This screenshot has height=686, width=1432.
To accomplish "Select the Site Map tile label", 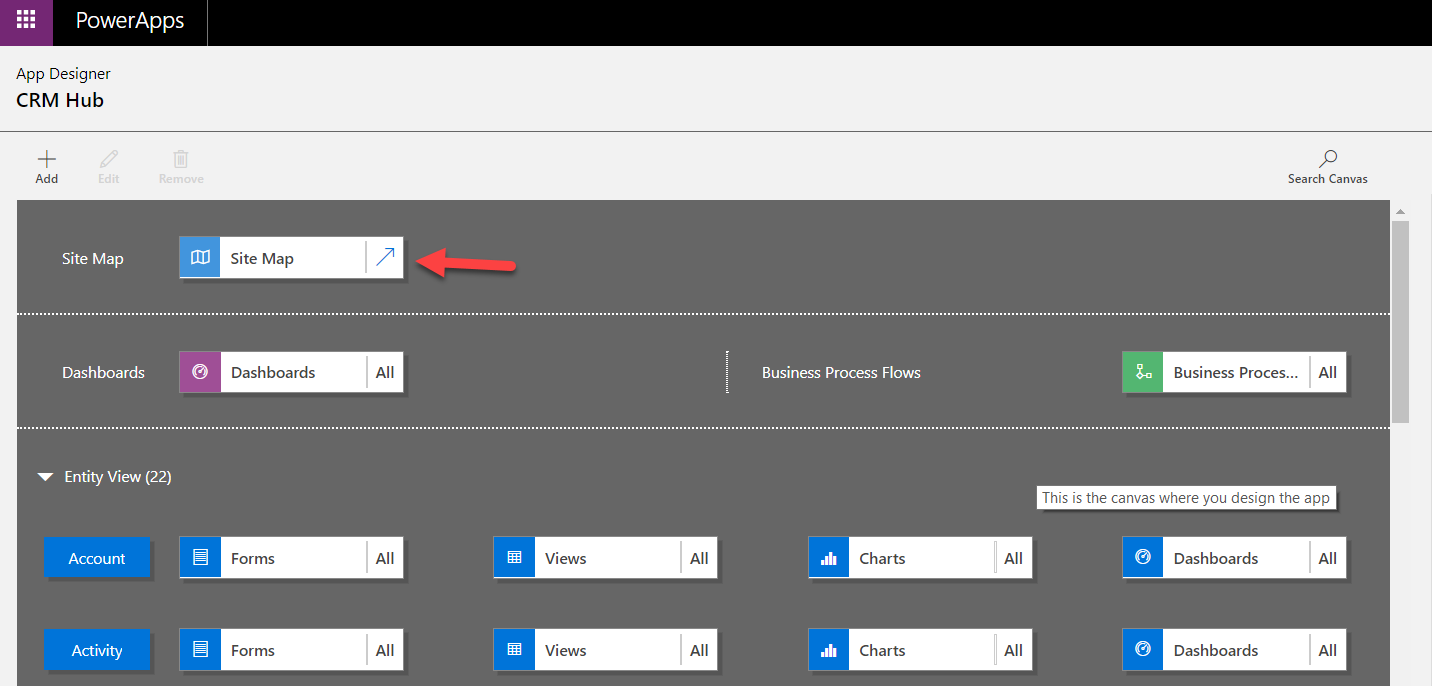I will click(262, 258).
